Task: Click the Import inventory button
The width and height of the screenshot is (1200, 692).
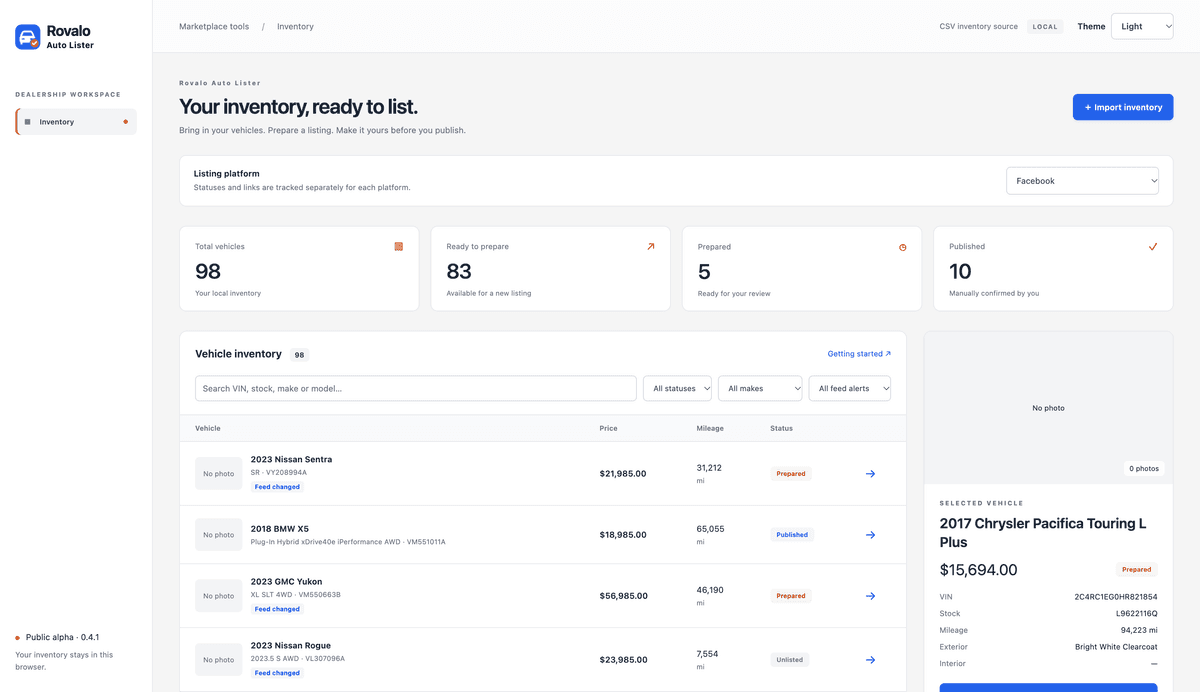Action: (1123, 107)
